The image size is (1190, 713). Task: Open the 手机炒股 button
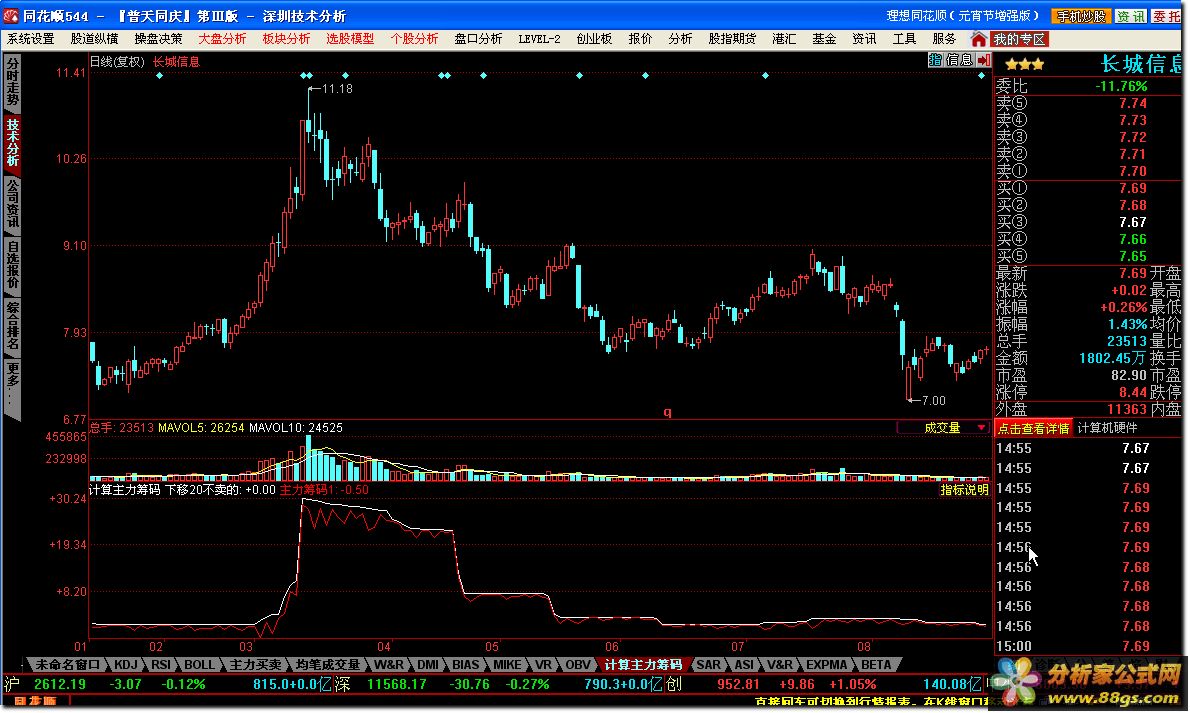click(x=1081, y=16)
